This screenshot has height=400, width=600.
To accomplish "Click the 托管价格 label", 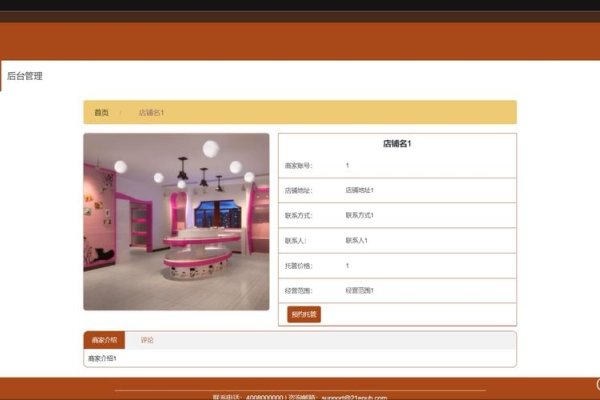I will (299, 265).
